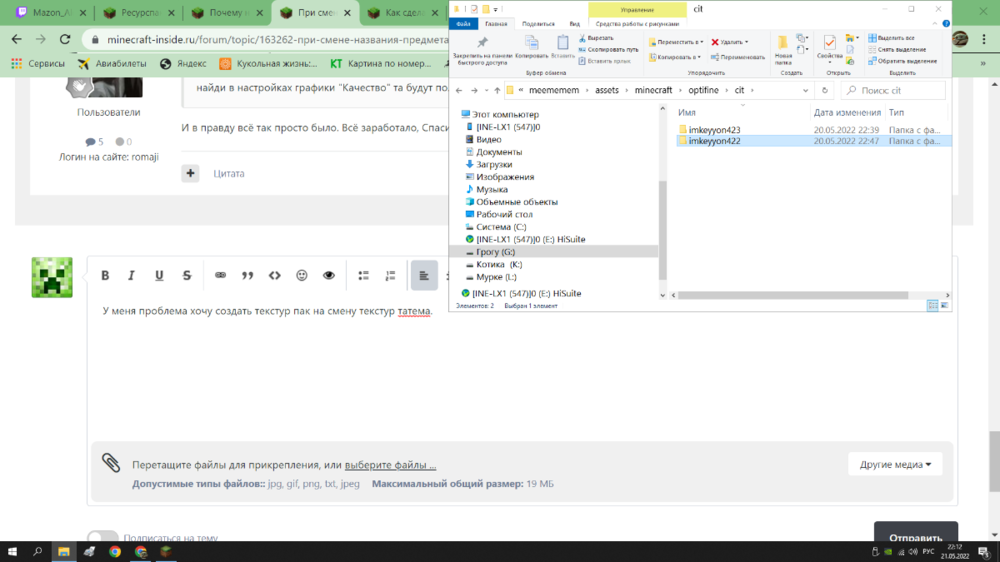Toggle bold formatting in the editor
The width and height of the screenshot is (1000, 562).
pos(105,276)
